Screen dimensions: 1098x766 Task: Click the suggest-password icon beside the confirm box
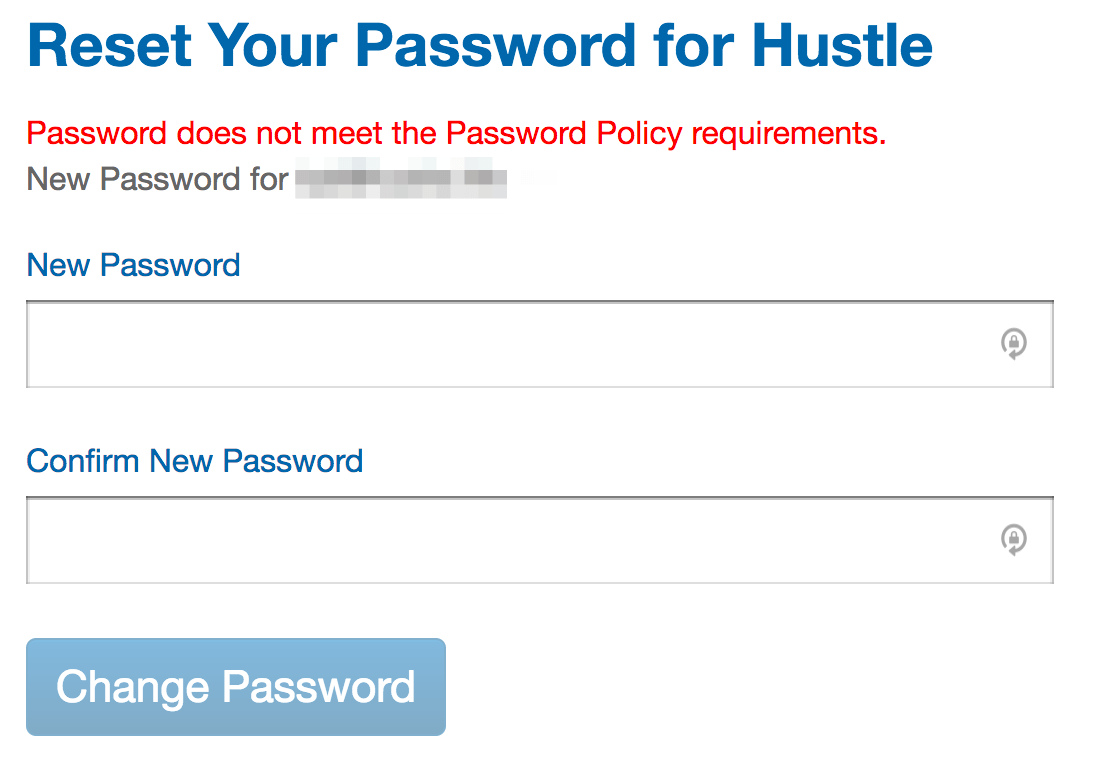coord(1014,540)
